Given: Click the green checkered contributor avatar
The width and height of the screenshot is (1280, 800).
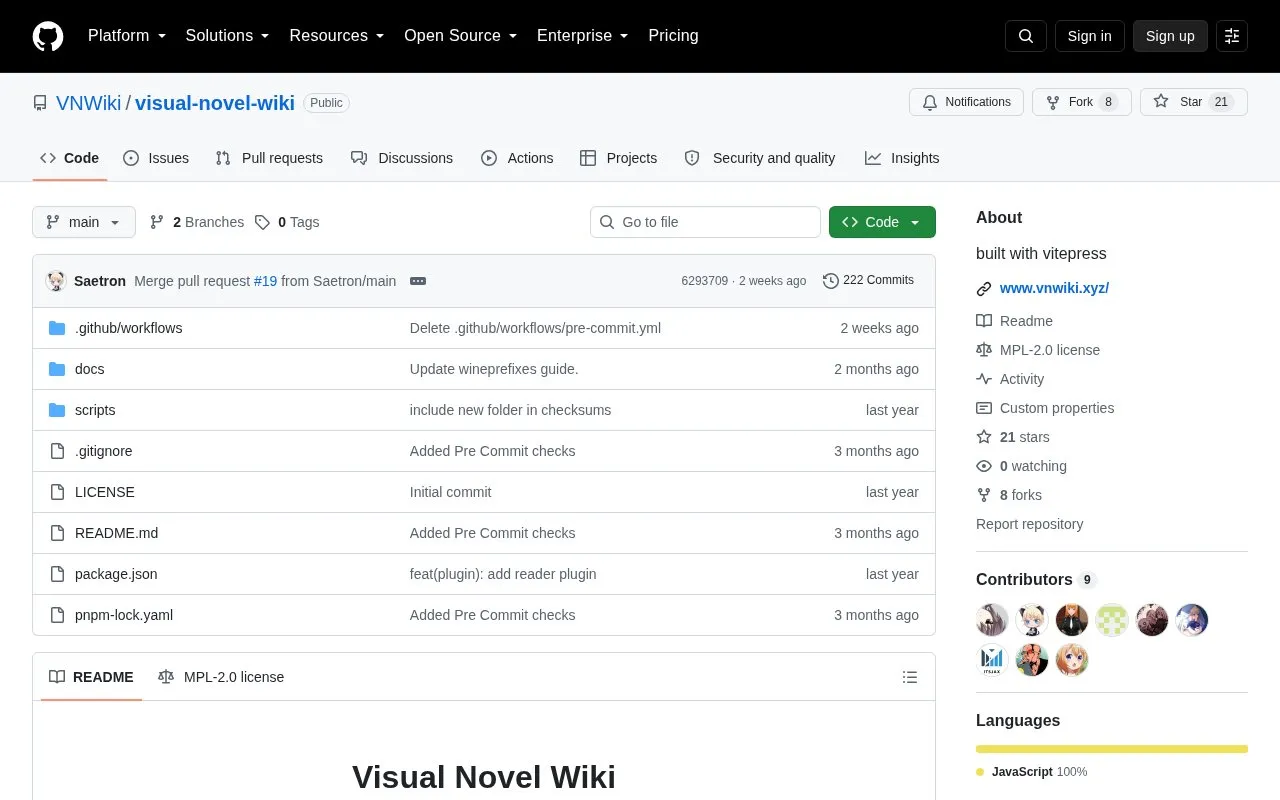Looking at the screenshot, I should point(1112,620).
